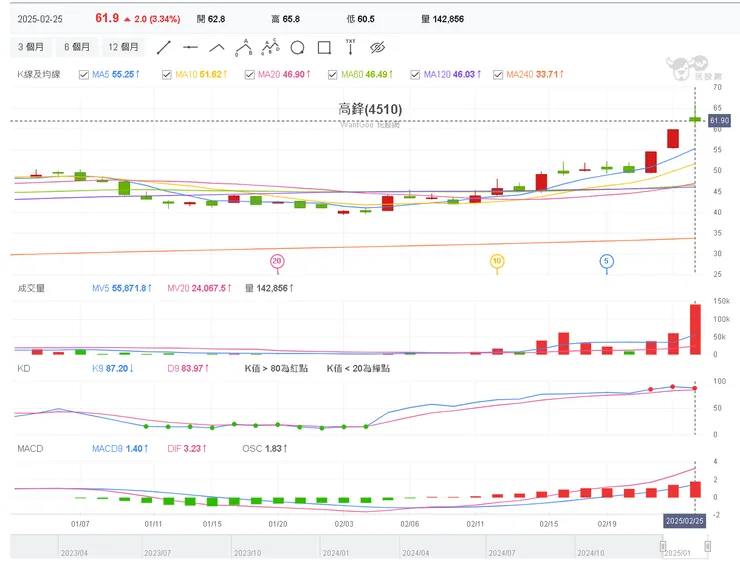Click the blue 5 marker on chart

[x=606, y=261]
